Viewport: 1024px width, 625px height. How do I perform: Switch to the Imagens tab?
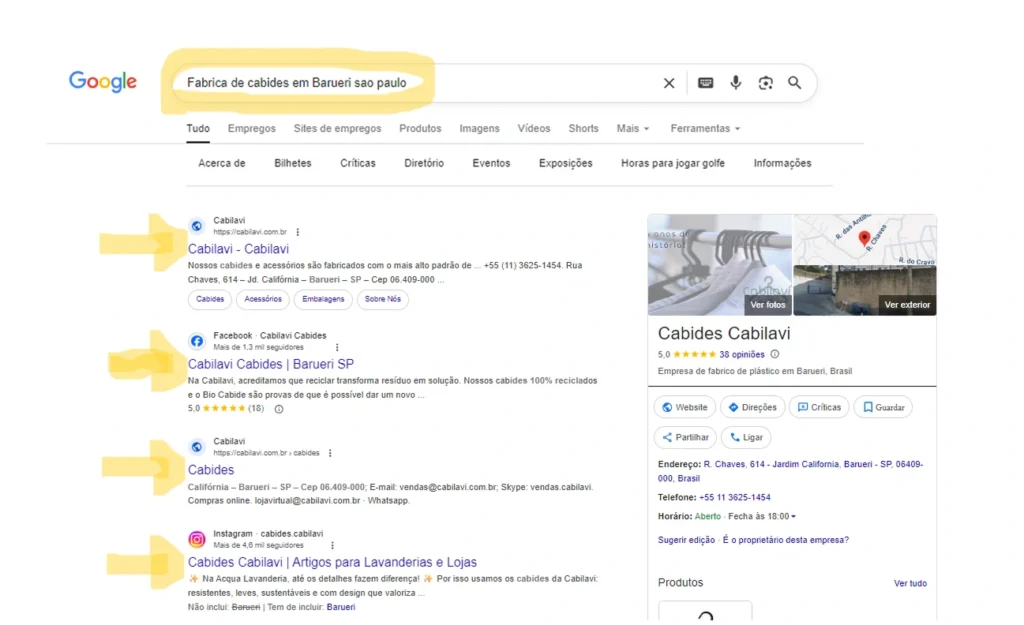(479, 128)
